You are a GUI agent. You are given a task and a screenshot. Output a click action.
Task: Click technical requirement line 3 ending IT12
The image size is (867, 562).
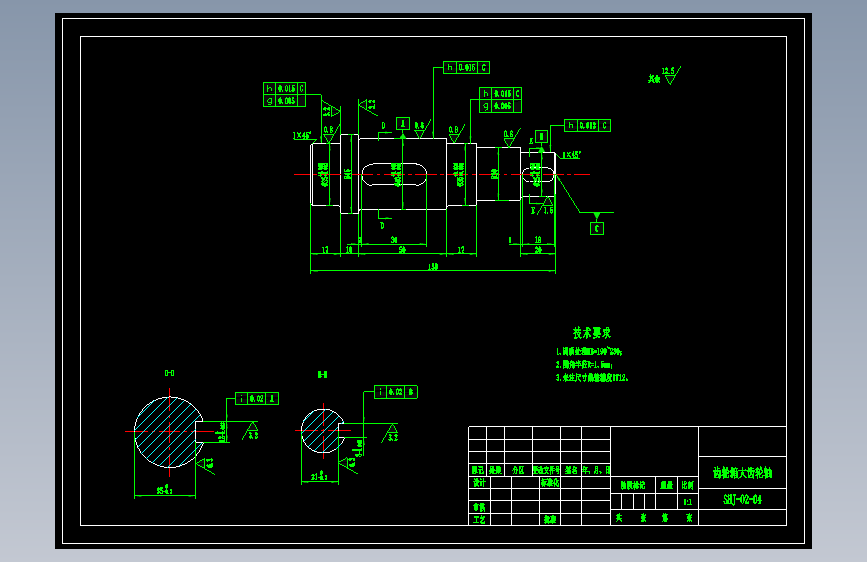coord(592,378)
